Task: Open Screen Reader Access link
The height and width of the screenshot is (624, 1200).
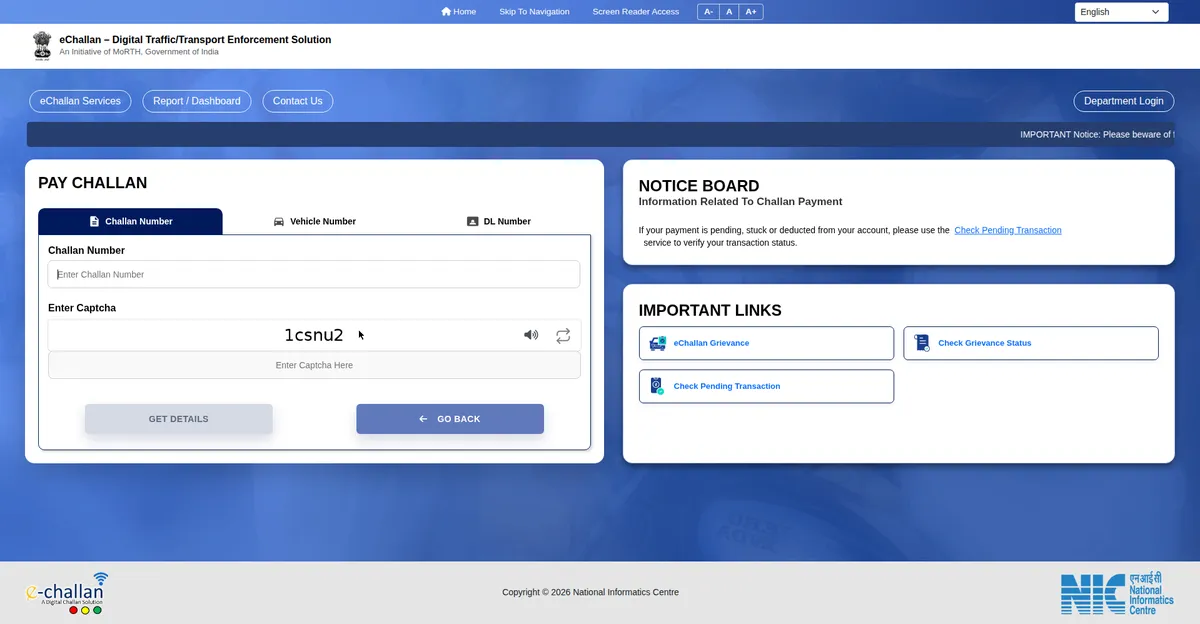Action: point(636,12)
